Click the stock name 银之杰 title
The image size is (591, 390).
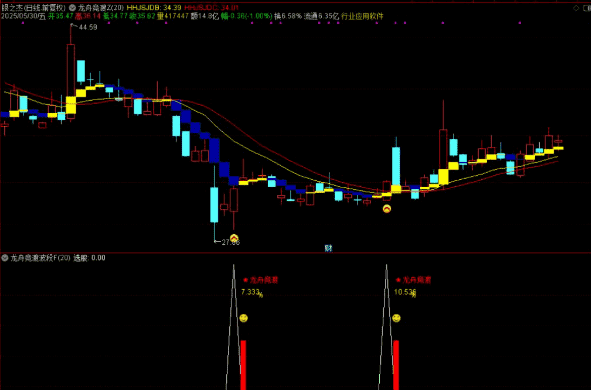tap(11, 8)
